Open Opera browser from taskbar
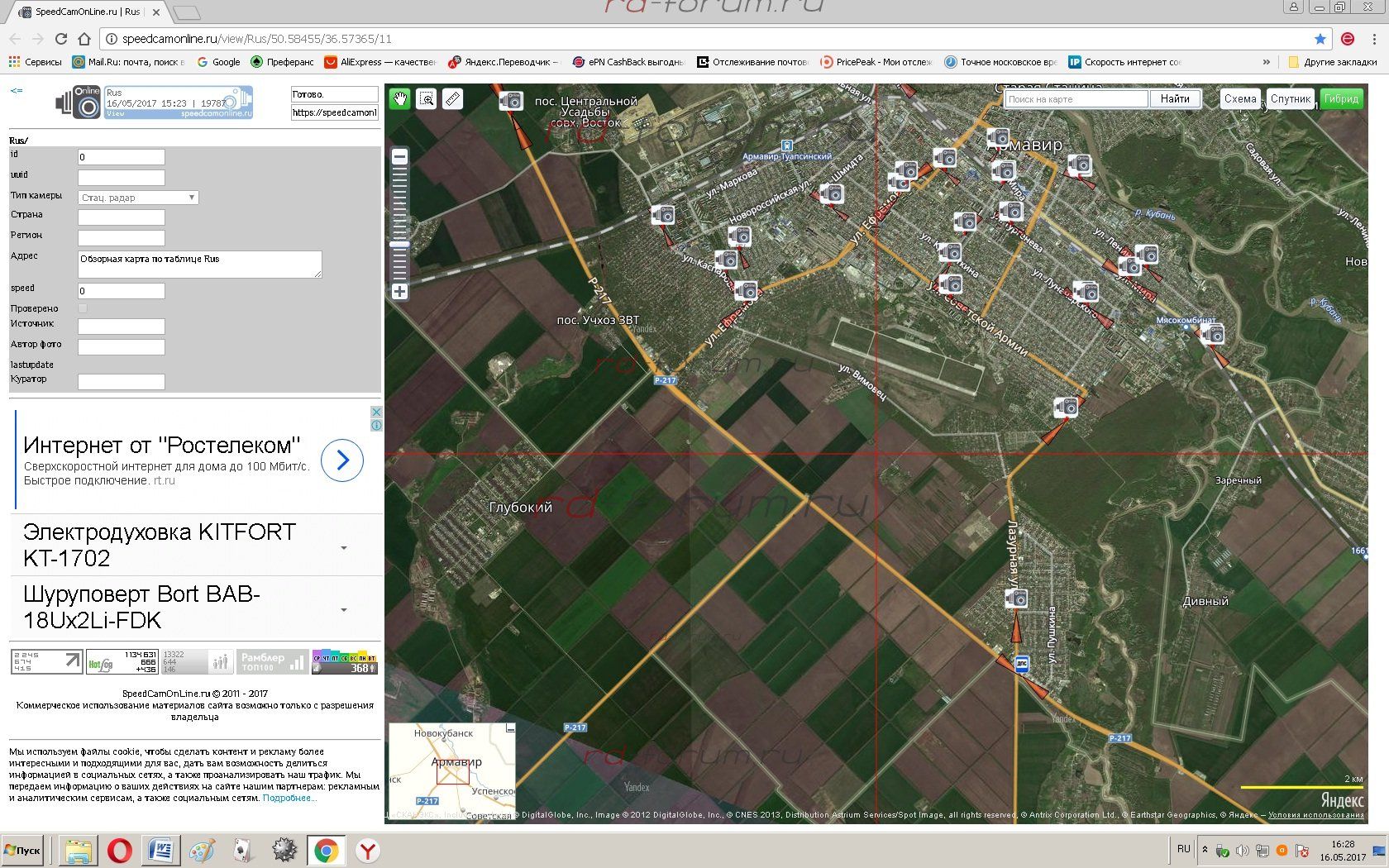The image size is (1389, 868). click(x=120, y=851)
